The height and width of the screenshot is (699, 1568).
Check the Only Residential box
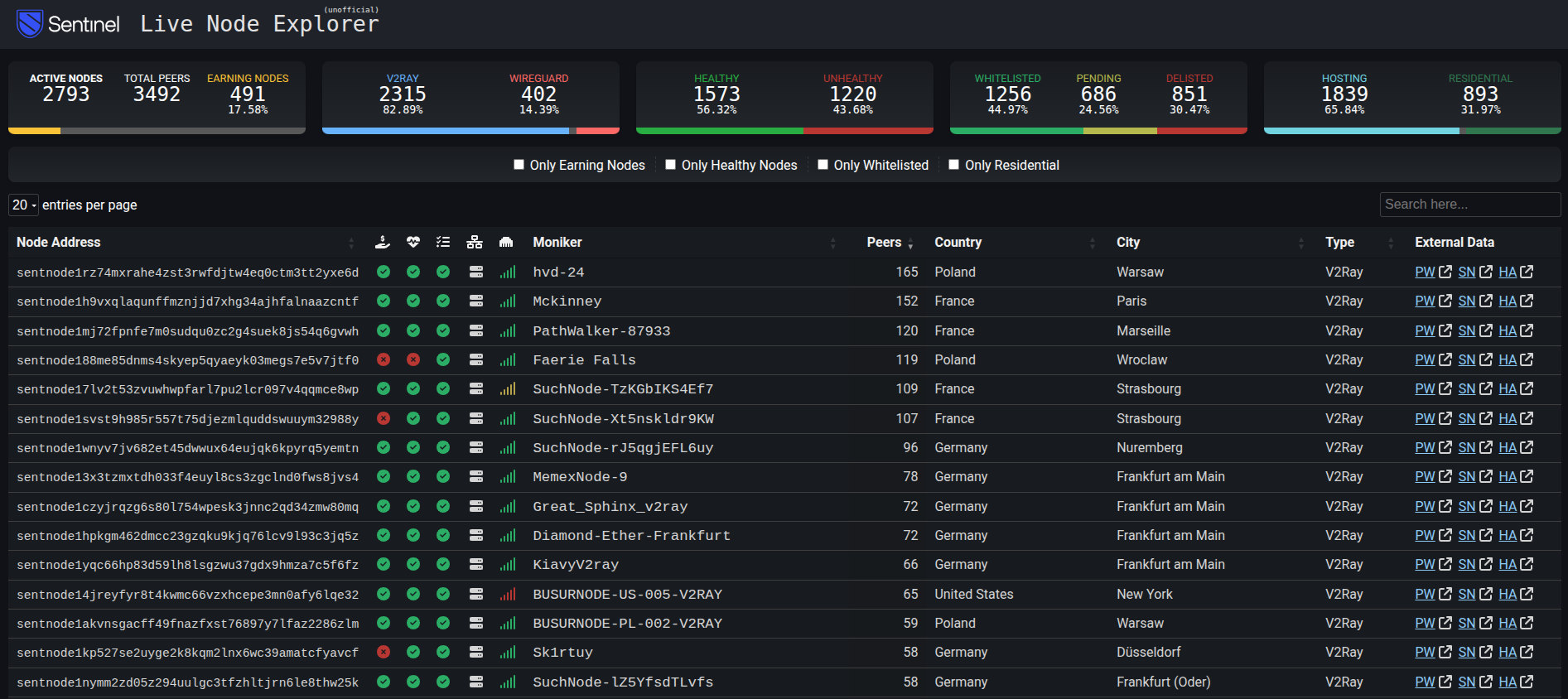coord(954,165)
